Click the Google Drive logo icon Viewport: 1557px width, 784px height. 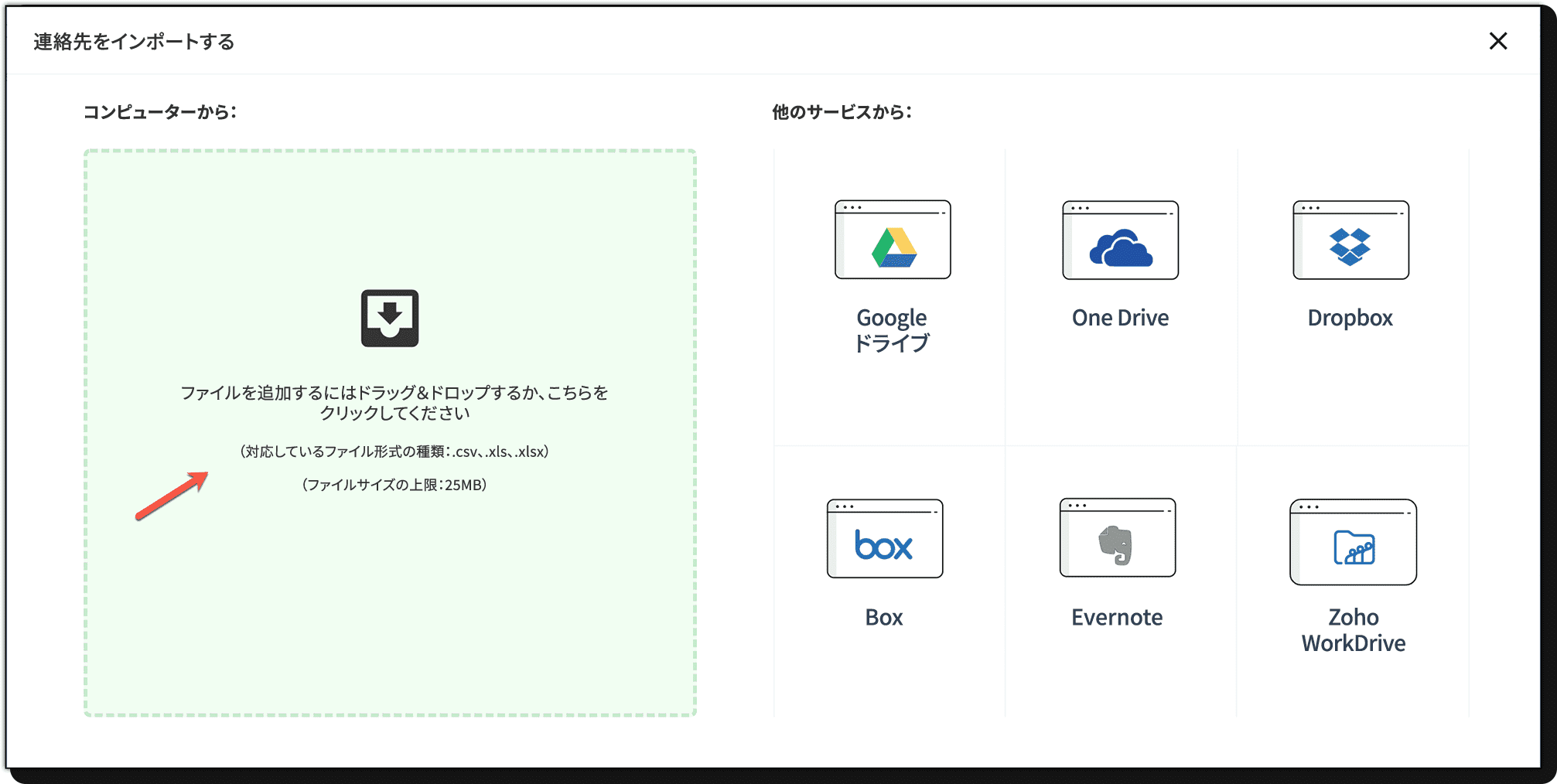coord(893,247)
